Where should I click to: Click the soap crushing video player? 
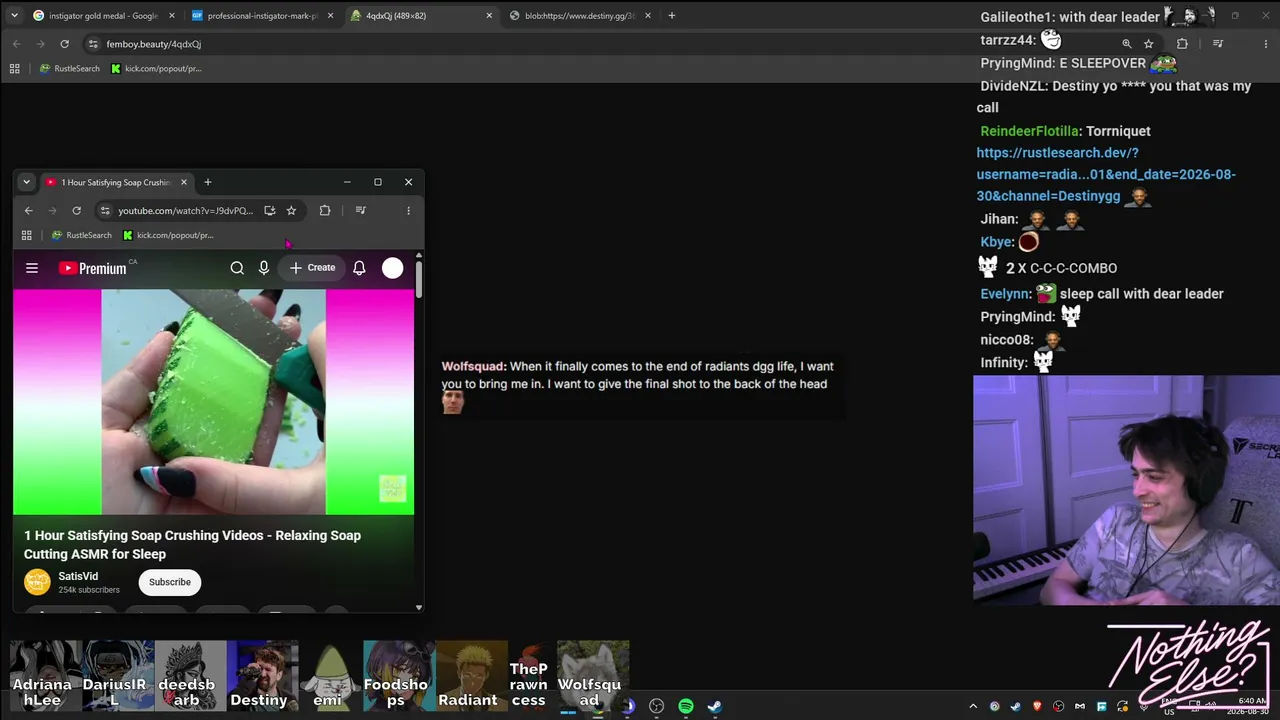[x=213, y=402]
